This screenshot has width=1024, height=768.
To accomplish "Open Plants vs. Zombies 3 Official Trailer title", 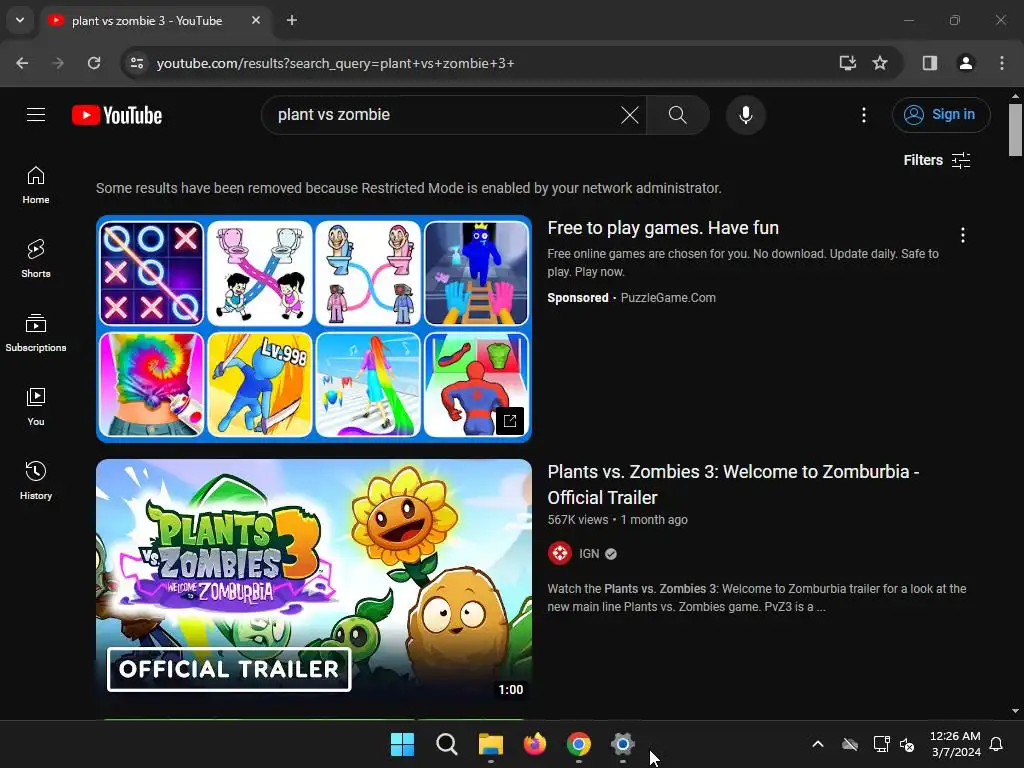I will [x=733, y=485].
